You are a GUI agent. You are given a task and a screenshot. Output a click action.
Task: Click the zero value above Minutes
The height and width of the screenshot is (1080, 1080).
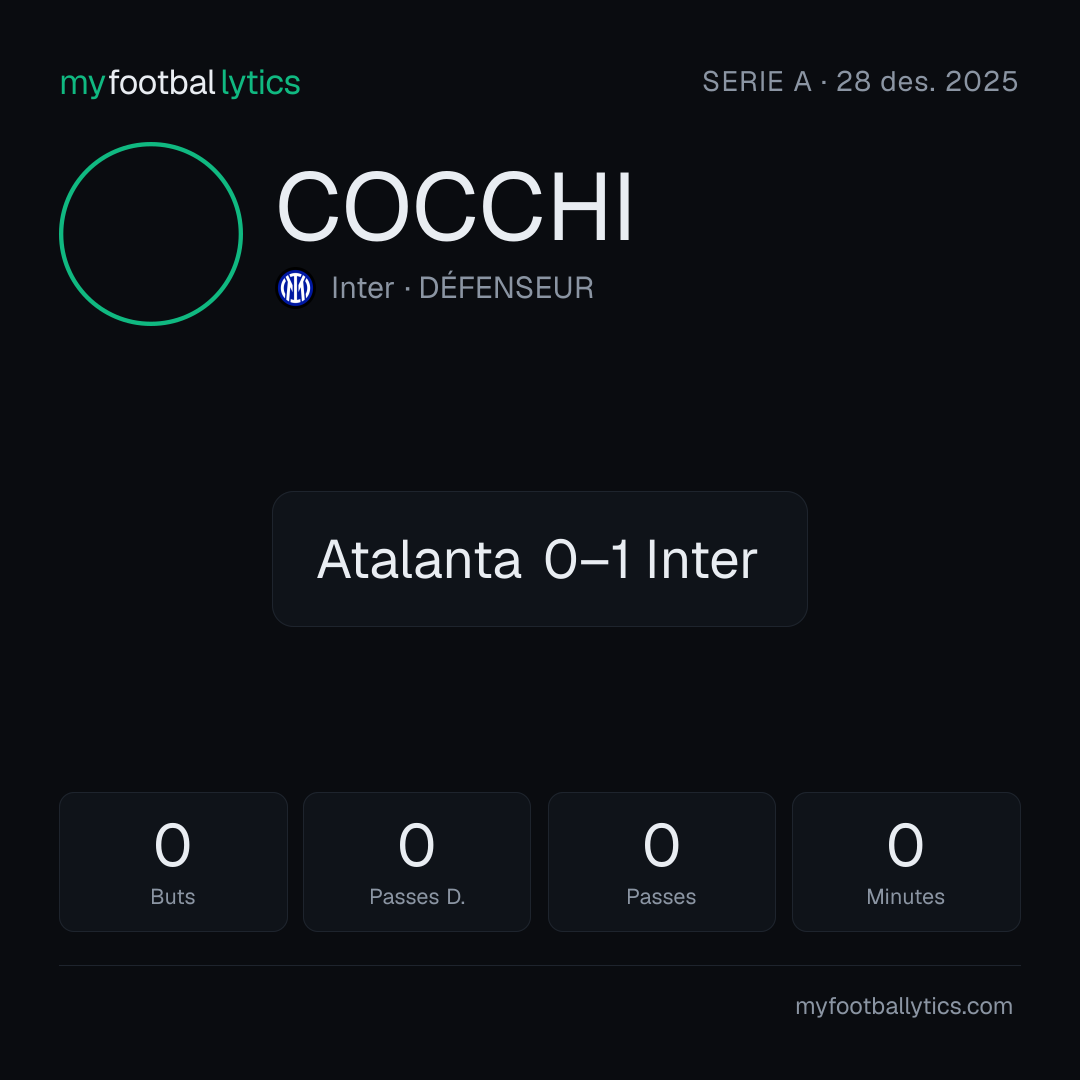[905, 845]
